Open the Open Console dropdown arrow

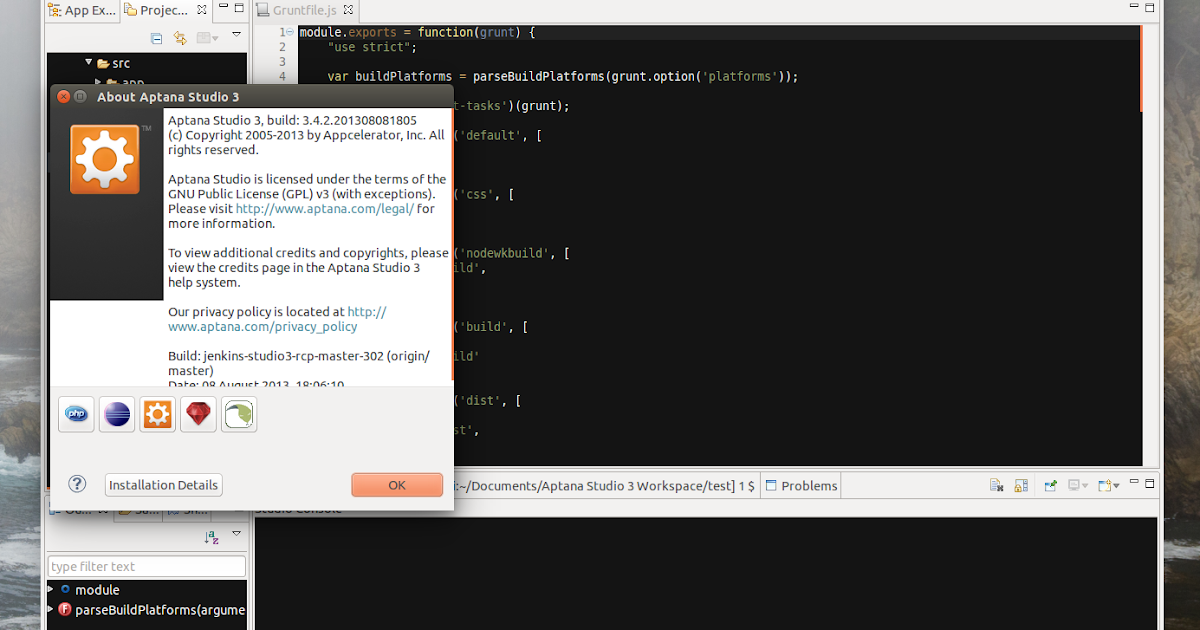(1116, 487)
